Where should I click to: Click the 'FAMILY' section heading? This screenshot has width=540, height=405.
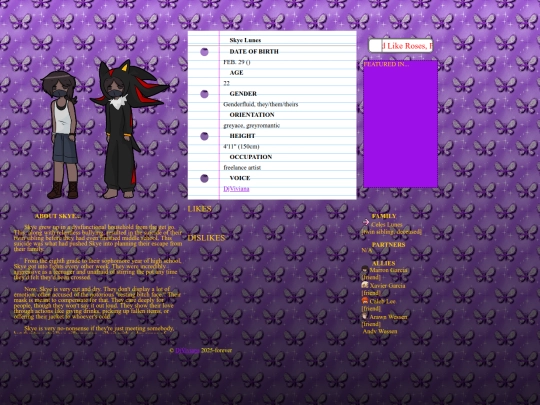point(384,216)
